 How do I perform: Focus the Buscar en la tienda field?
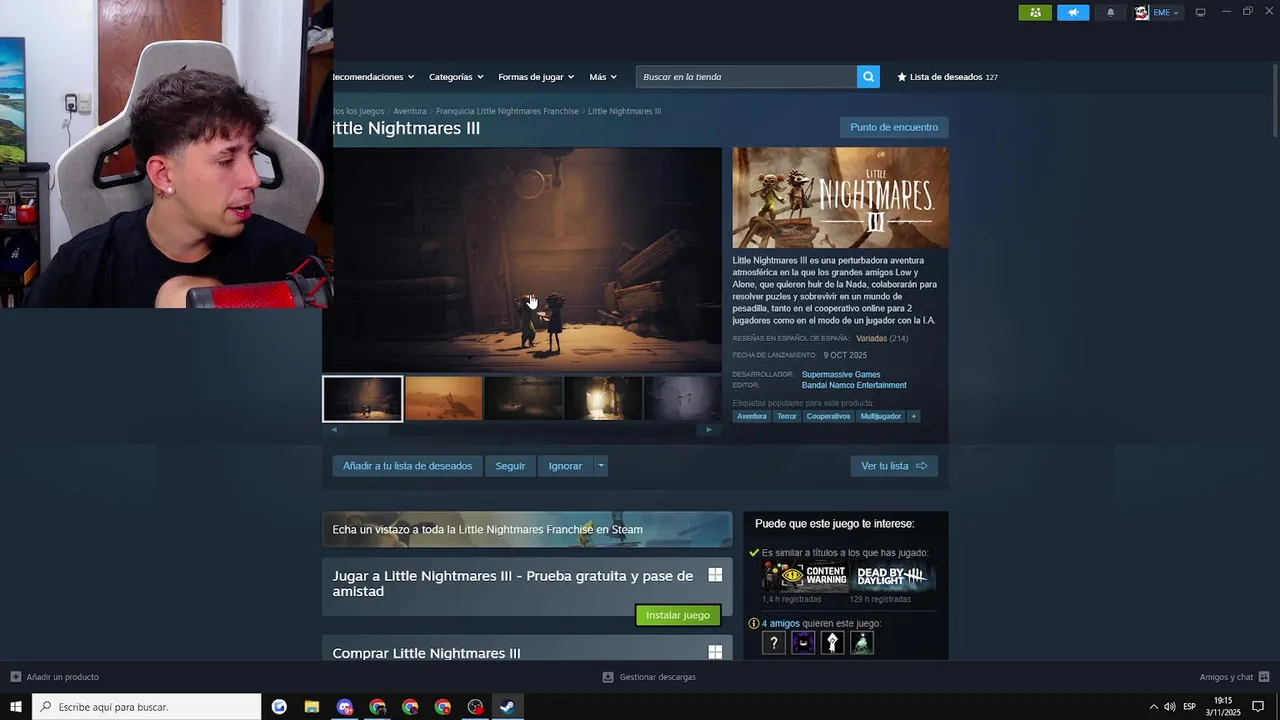click(x=746, y=77)
